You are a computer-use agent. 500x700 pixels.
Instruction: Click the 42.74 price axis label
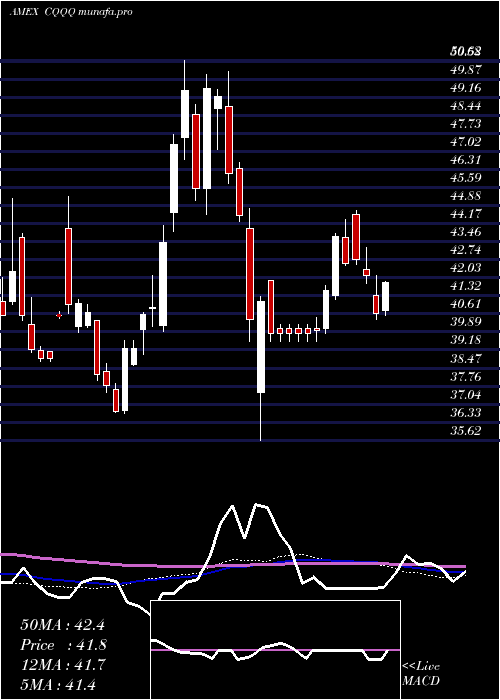pos(466,250)
